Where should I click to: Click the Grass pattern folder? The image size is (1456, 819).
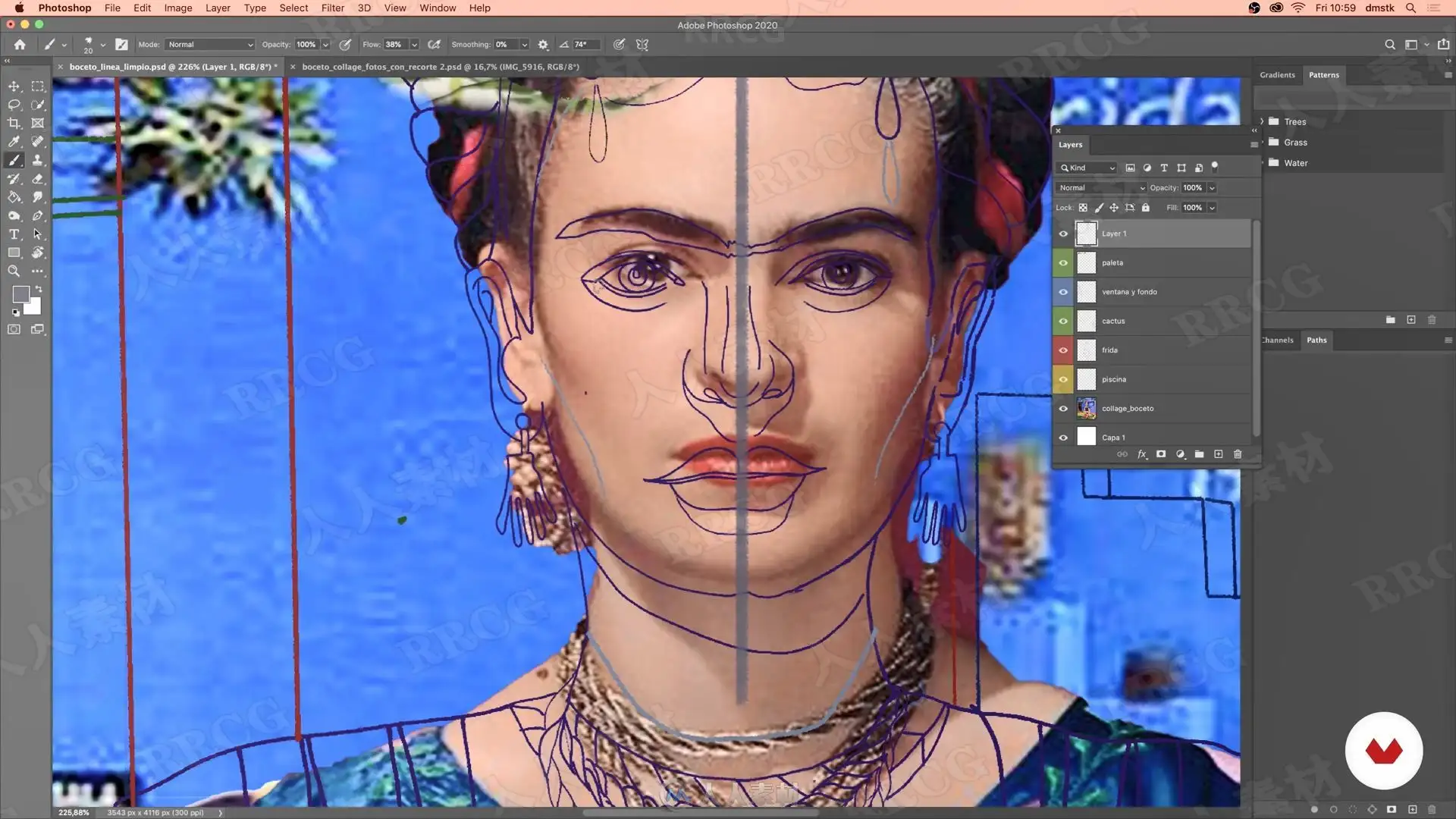(1295, 143)
